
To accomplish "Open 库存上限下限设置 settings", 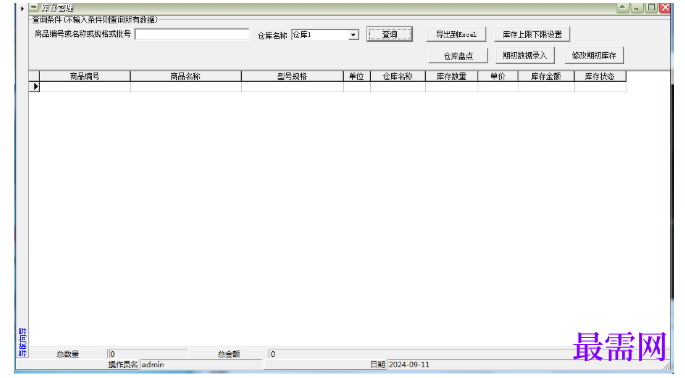I will coord(532,35).
